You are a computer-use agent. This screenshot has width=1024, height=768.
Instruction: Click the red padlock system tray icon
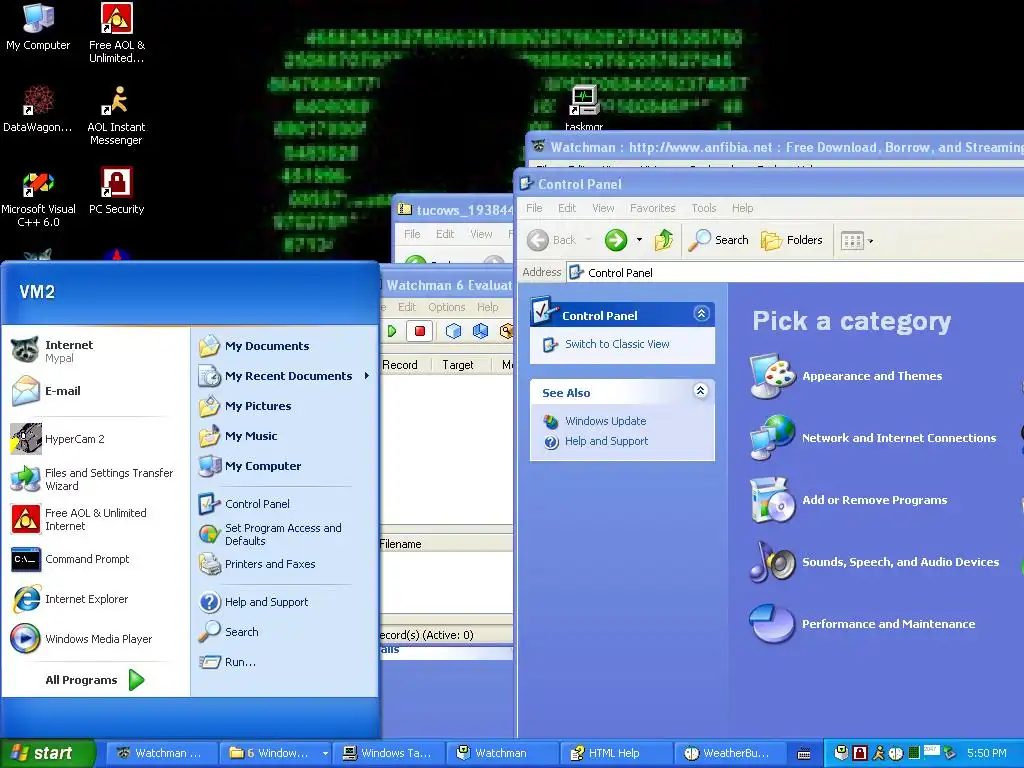point(860,753)
